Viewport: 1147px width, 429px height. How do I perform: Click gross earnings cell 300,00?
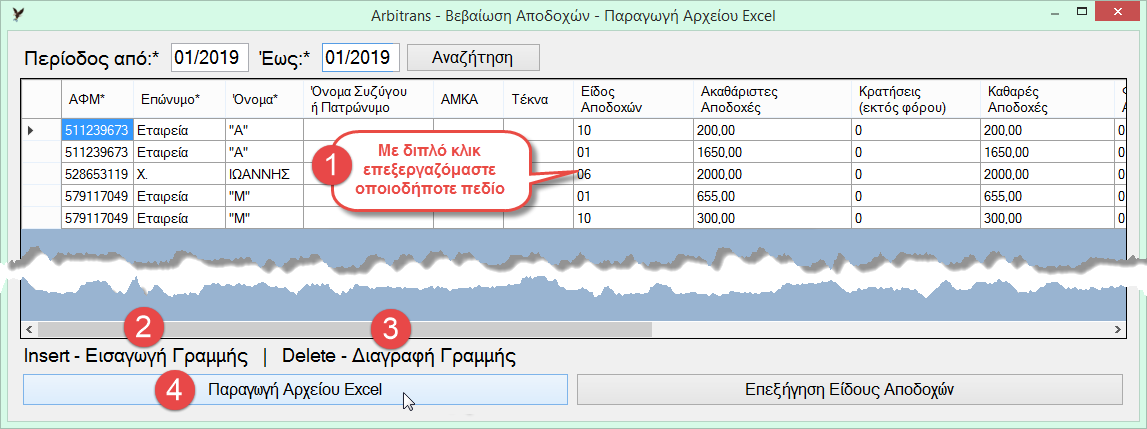[x=772, y=218]
